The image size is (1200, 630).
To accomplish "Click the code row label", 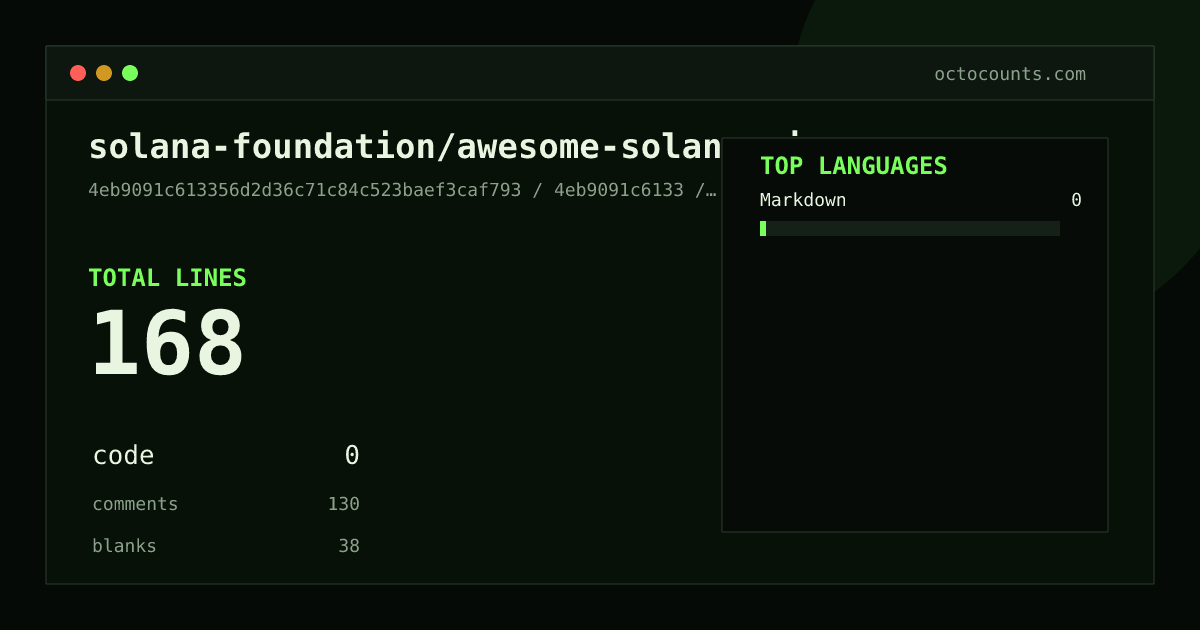I will (123, 456).
